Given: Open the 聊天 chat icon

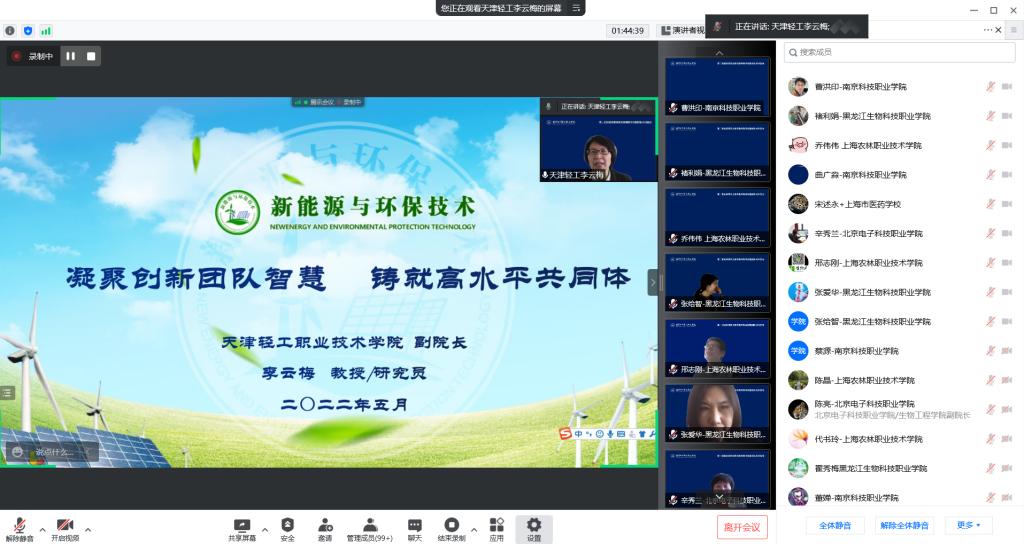Looking at the screenshot, I should 414,526.
